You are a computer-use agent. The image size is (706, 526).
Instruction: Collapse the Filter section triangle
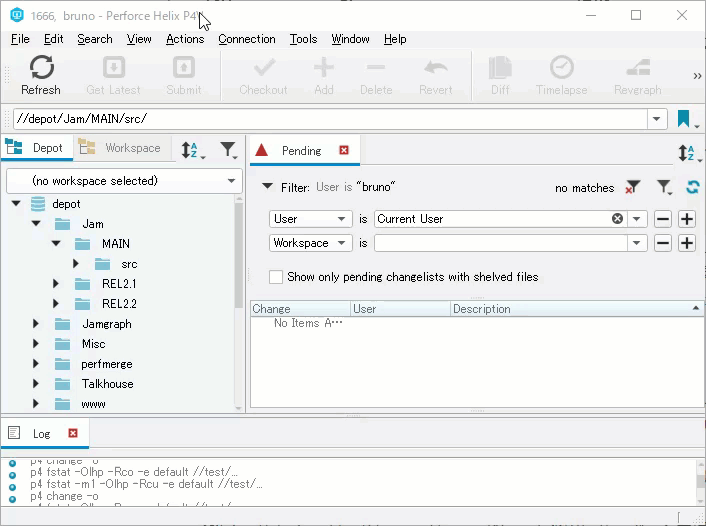(x=267, y=186)
